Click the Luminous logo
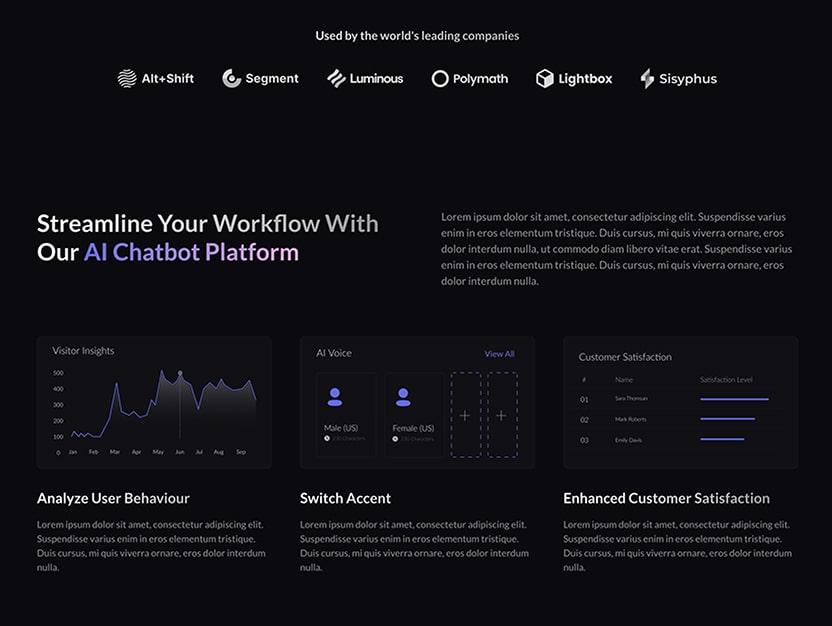The image size is (832, 626). tap(366, 78)
